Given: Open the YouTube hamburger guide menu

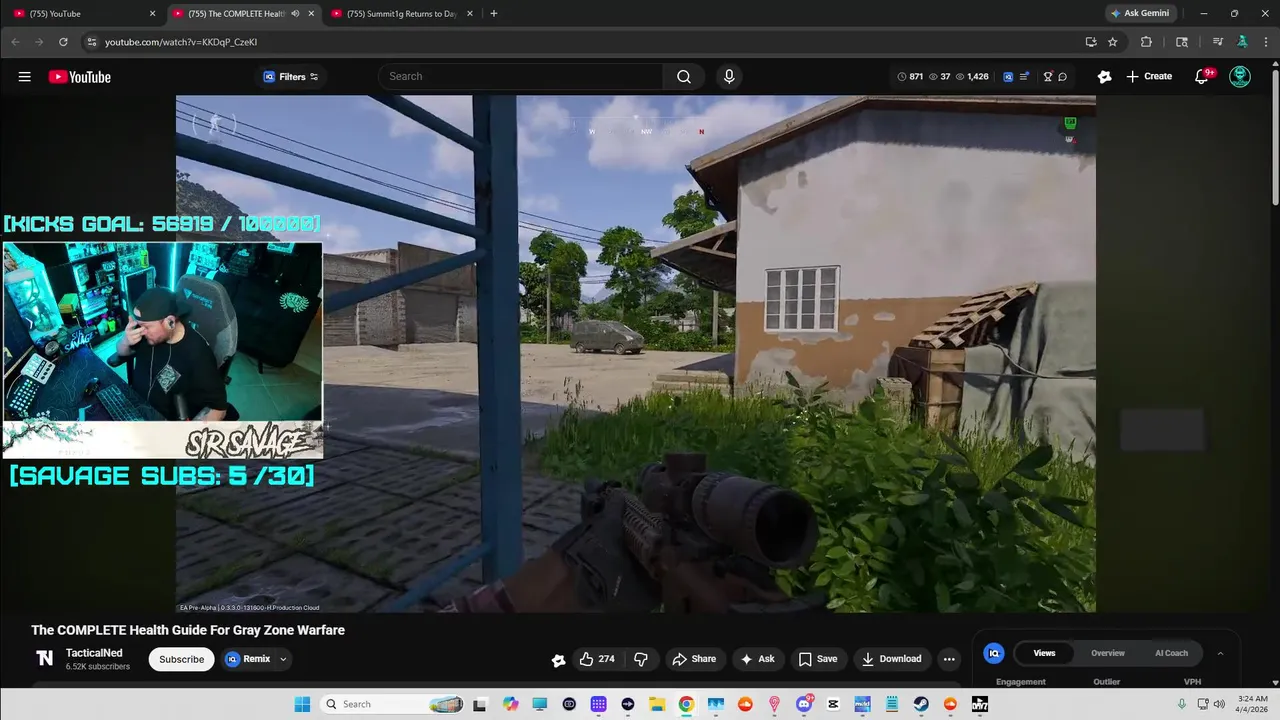Looking at the screenshot, I should (24, 77).
